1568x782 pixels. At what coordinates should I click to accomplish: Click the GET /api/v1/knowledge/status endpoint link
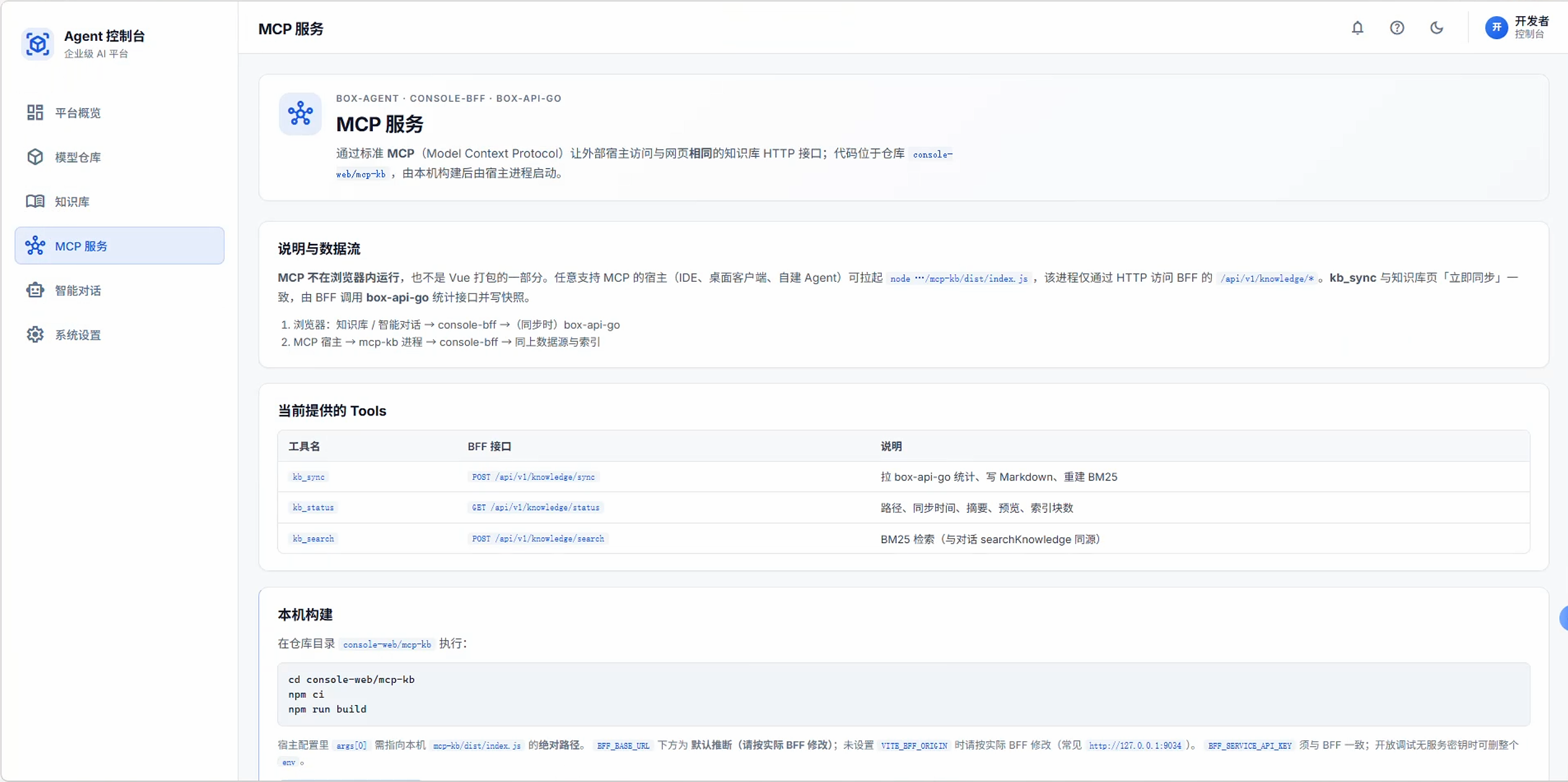(535, 507)
